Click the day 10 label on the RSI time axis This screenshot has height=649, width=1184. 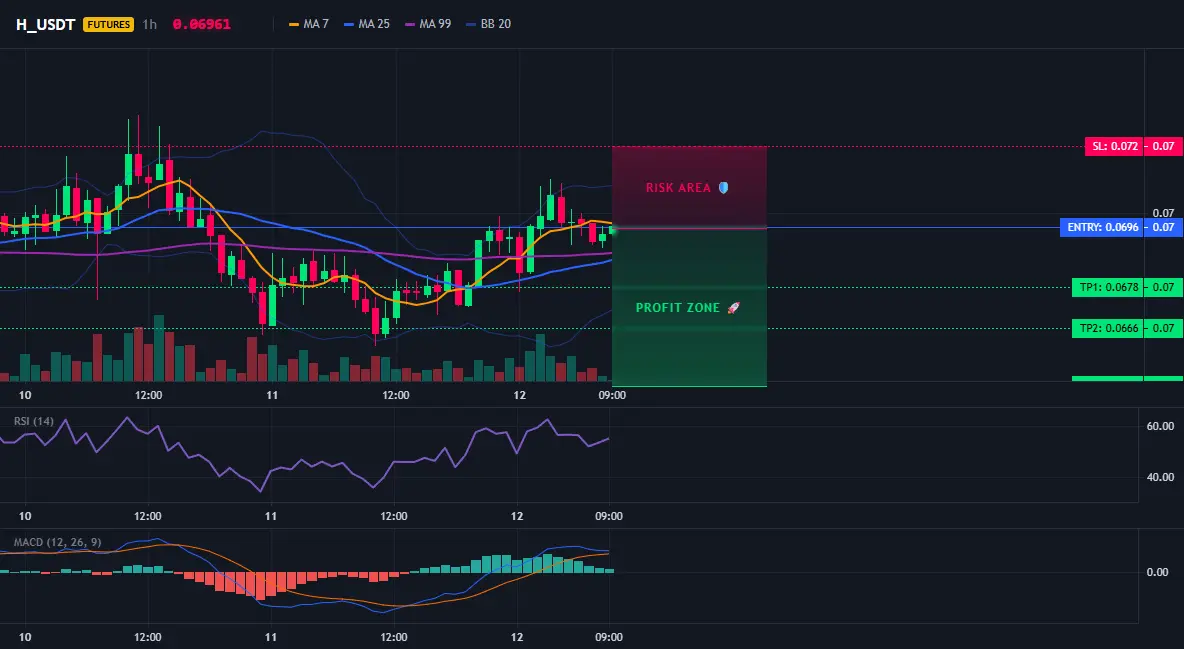pyautogui.click(x=25, y=516)
